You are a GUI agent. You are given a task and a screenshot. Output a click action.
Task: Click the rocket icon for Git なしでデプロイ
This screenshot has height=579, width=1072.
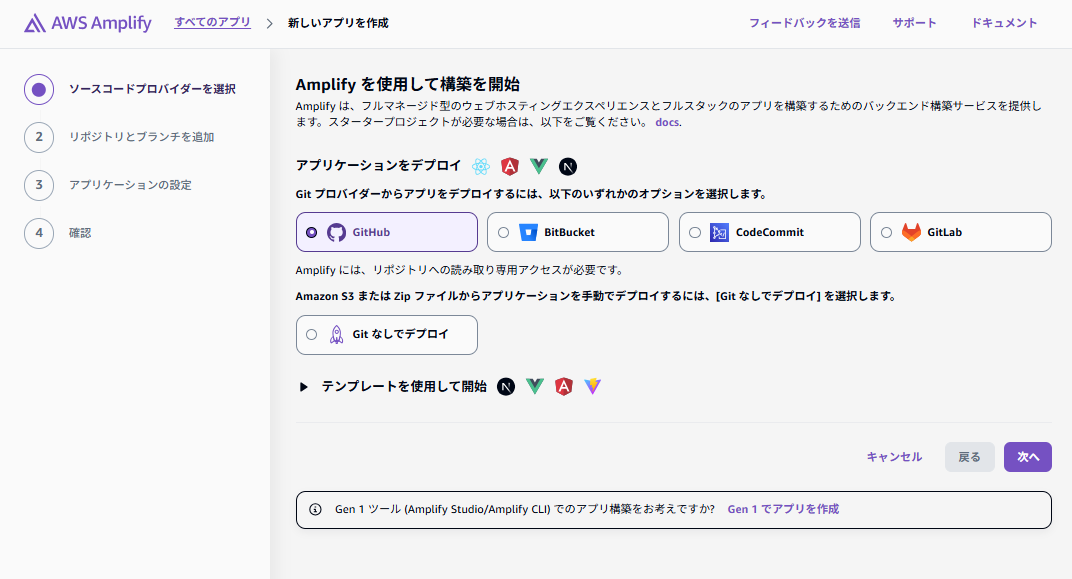point(336,334)
